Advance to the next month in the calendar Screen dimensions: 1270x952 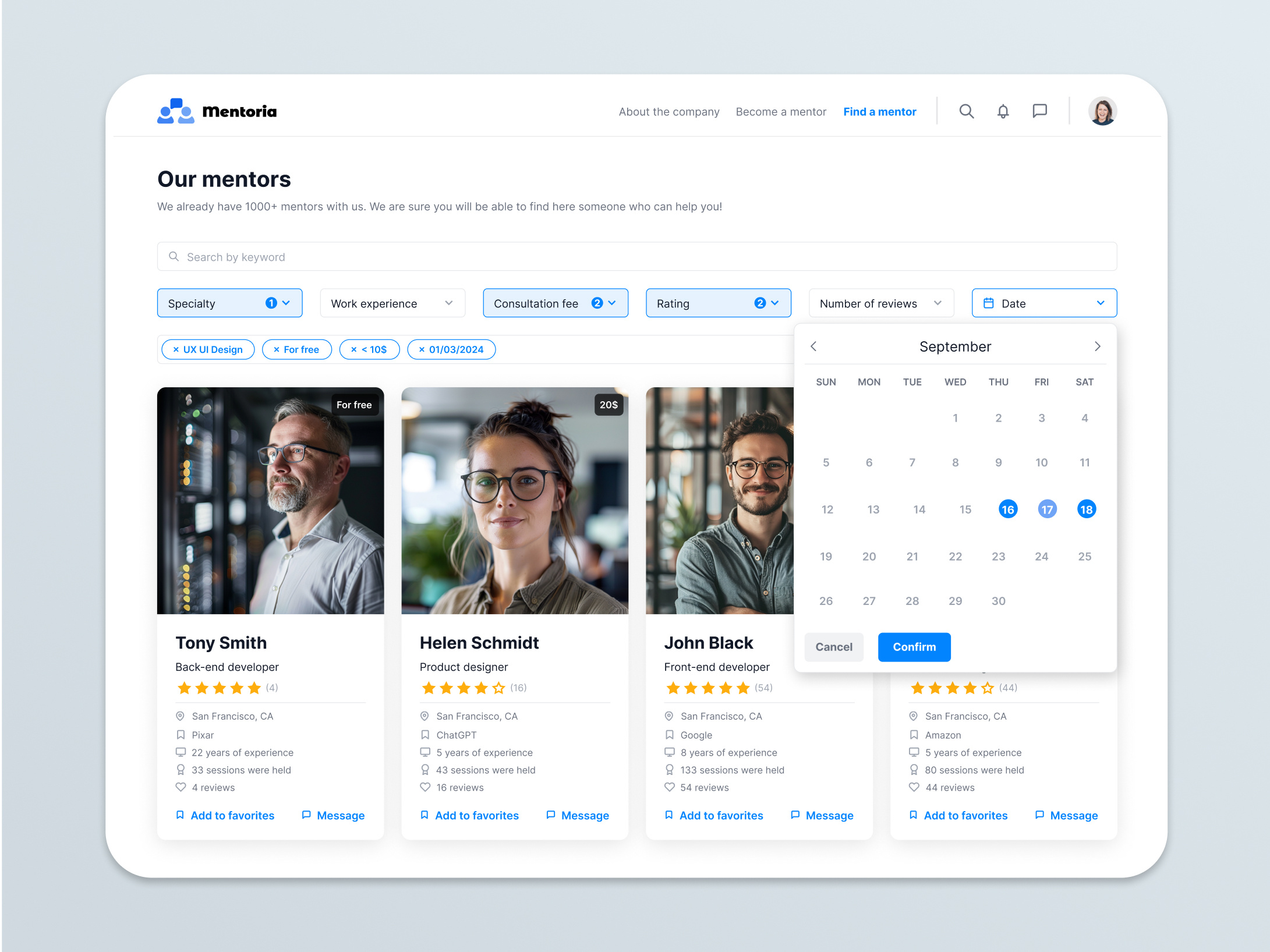(1097, 346)
